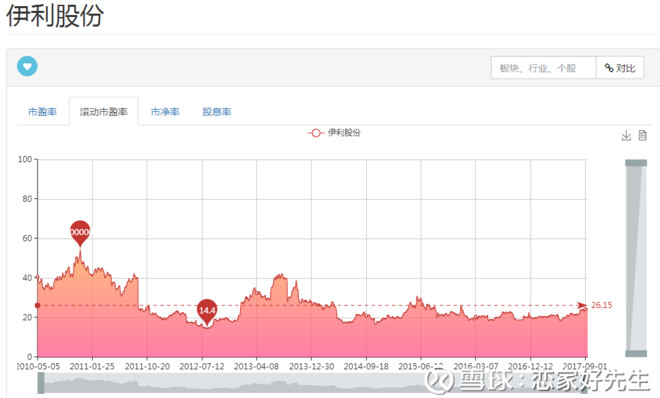Click the 14.4 minimum marker pin
This screenshot has height=398, width=660.
tap(207, 311)
